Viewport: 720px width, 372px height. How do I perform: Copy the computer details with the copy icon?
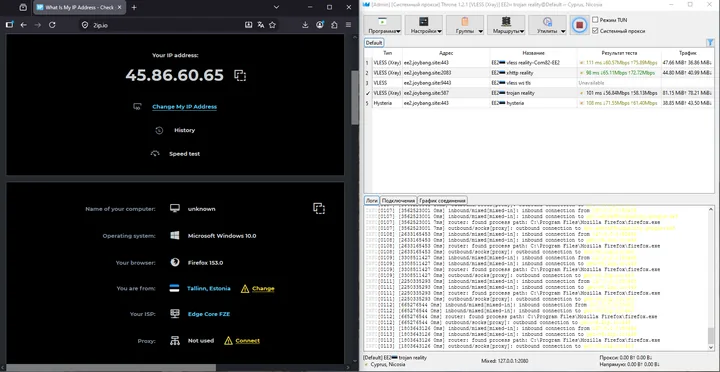coord(319,208)
